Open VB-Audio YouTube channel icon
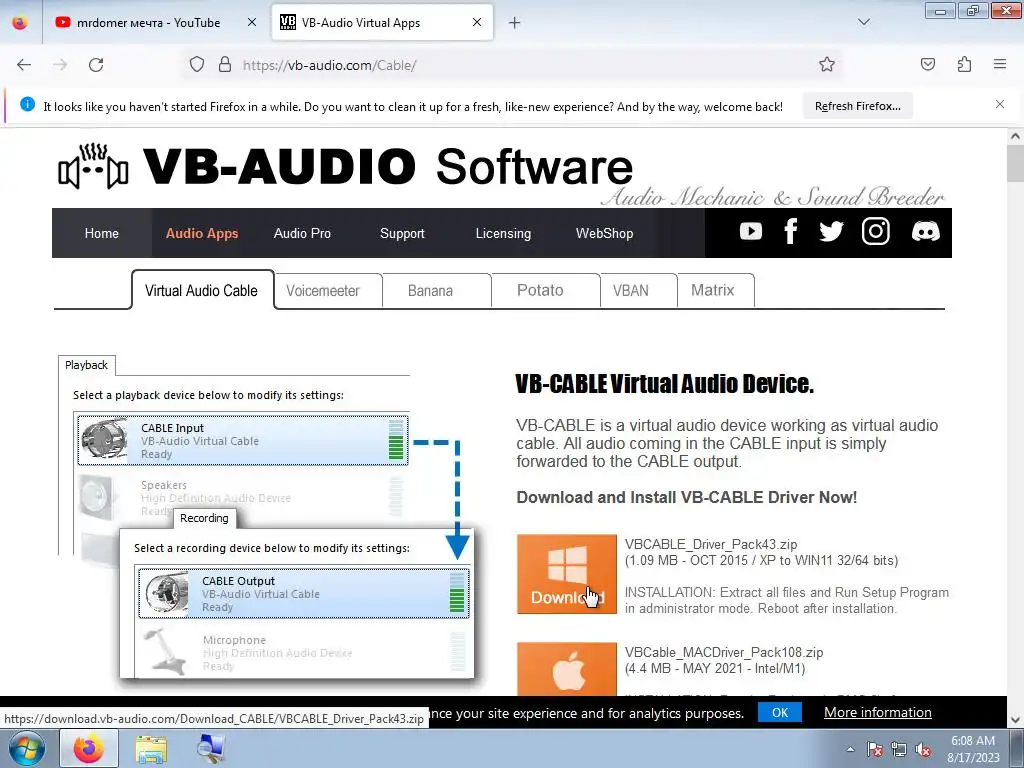This screenshot has height=768, width=1024. (x=750, y=231)
